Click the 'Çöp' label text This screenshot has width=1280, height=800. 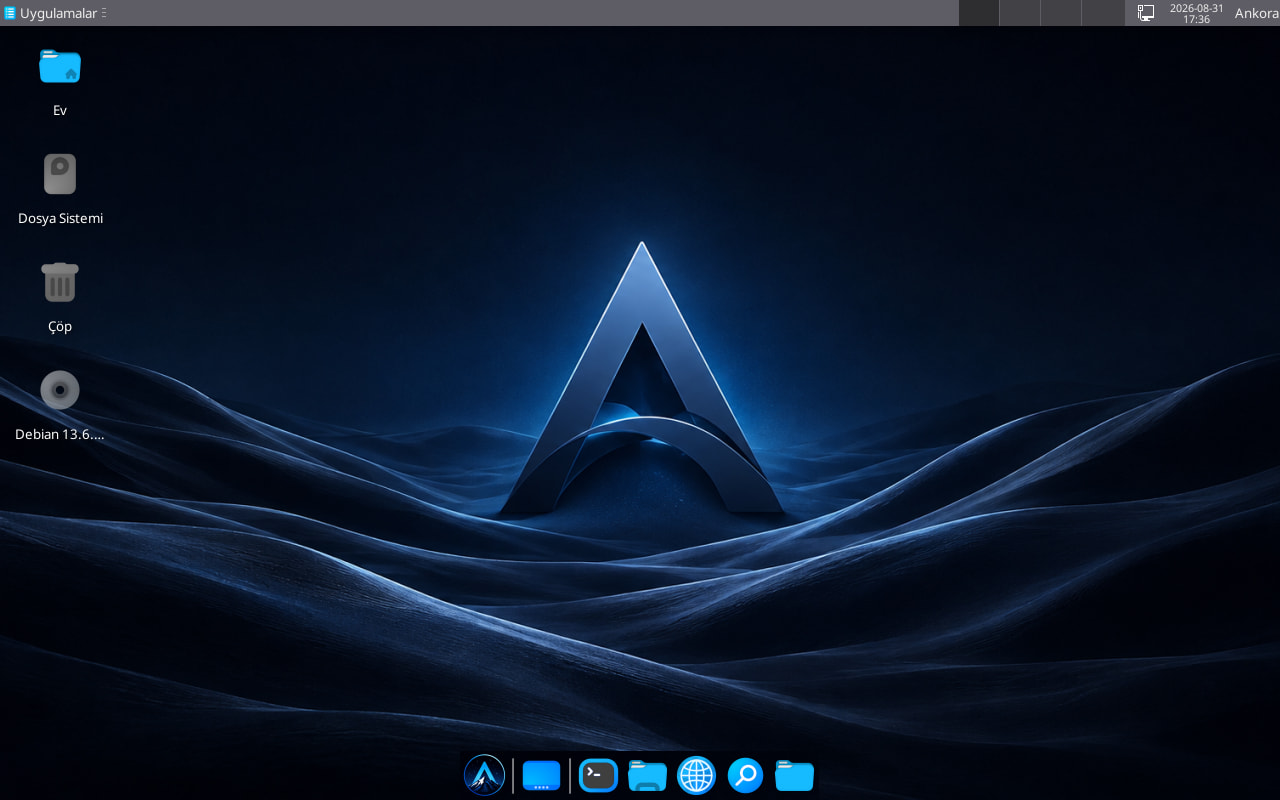tap(60, 326)
